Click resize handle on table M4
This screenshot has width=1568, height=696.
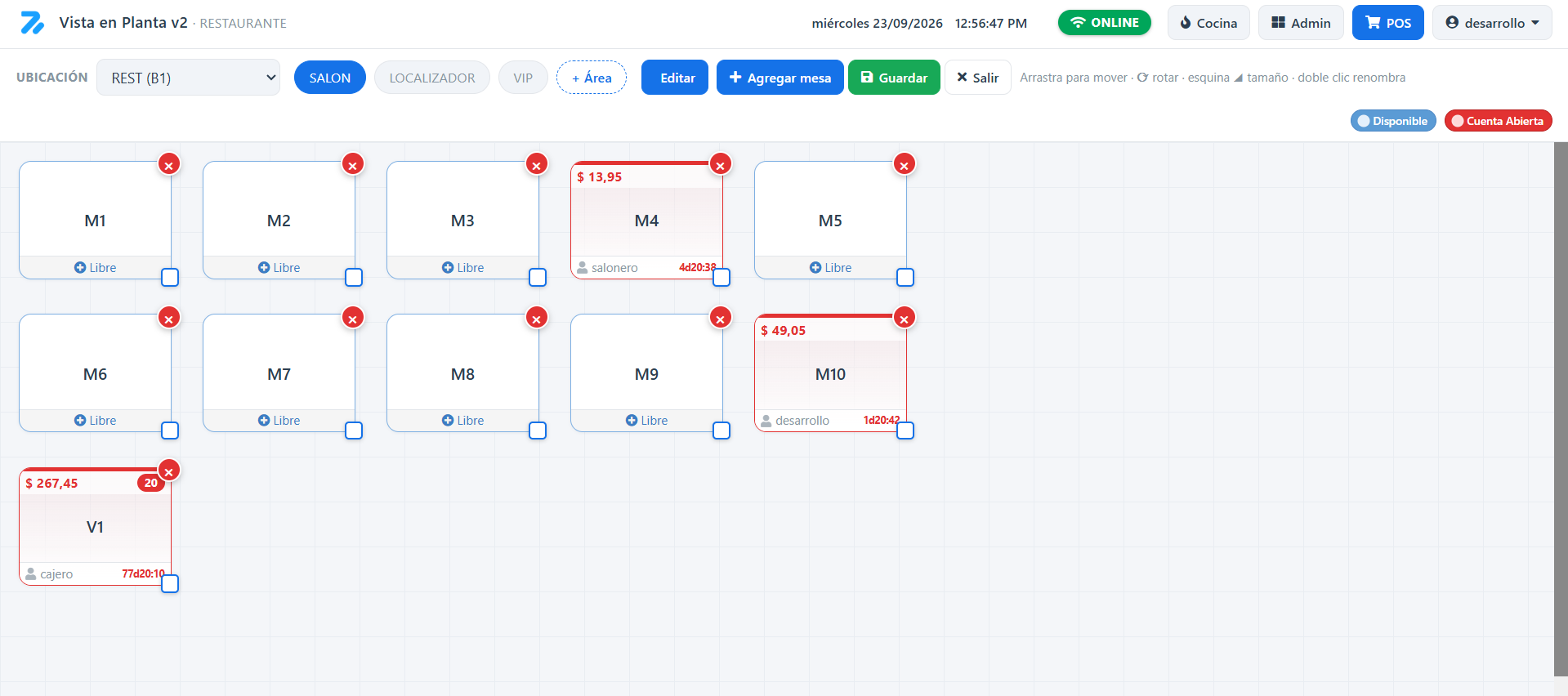click(x=721, y=278)
